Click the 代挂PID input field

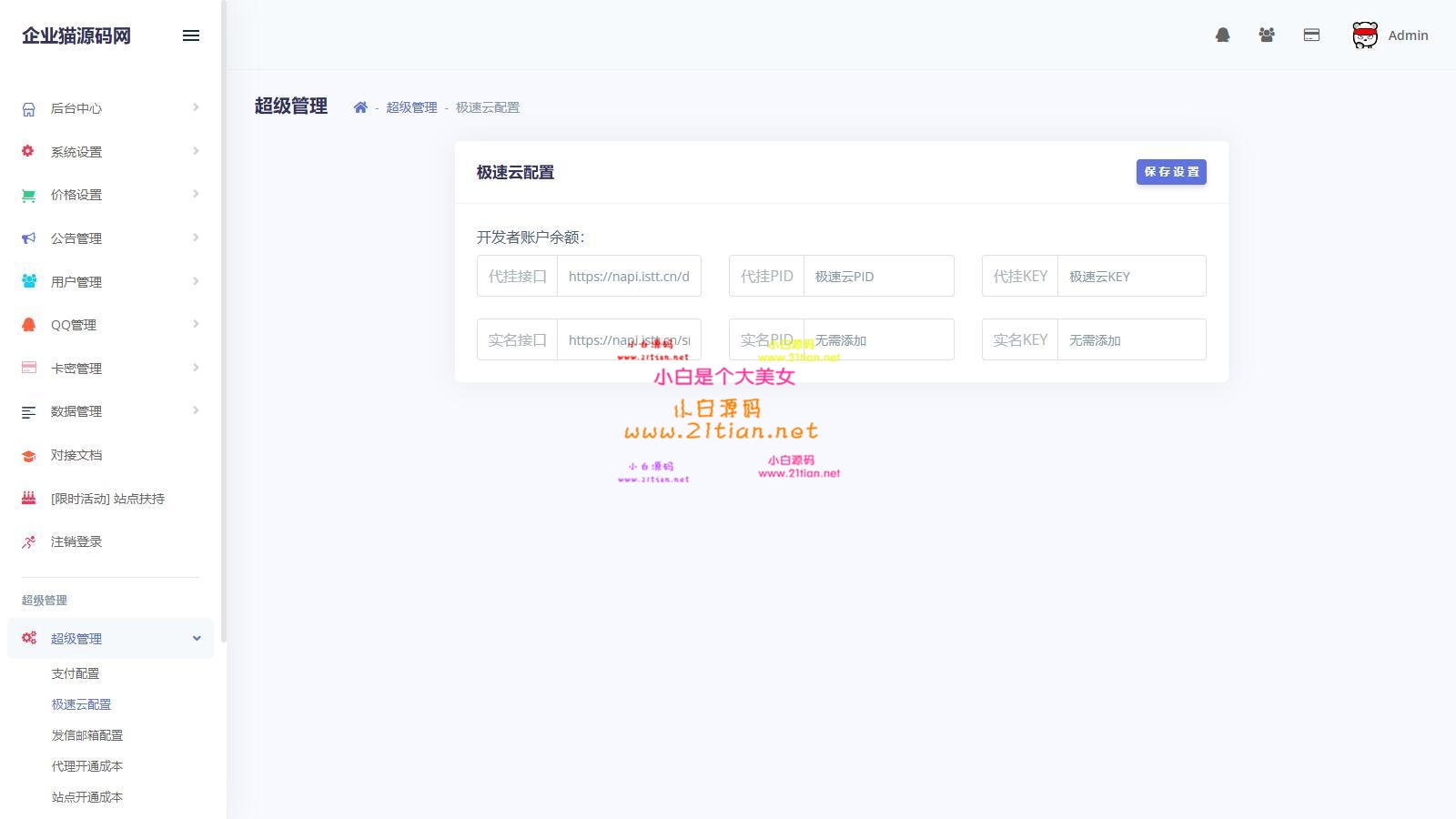878,276
